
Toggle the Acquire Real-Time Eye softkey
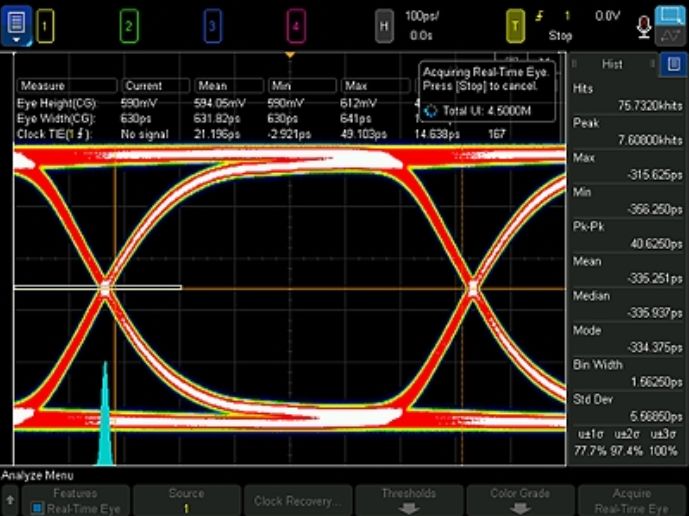[x=632, y=501]
